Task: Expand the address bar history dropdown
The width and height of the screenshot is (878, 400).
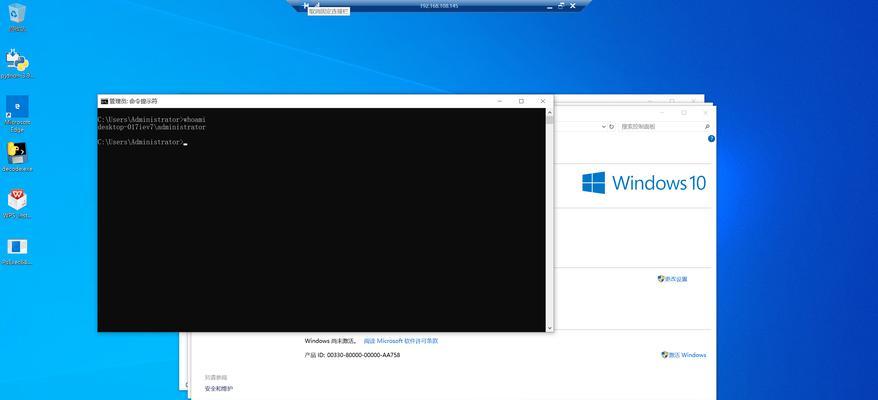Action: pos(604,127)
